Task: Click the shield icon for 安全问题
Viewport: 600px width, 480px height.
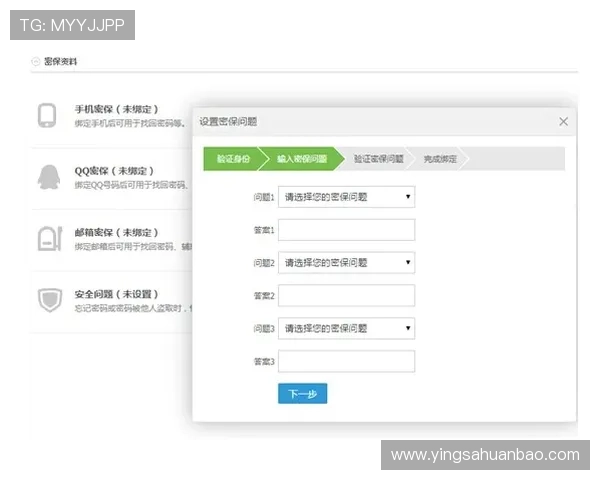Action: point(50,300)
